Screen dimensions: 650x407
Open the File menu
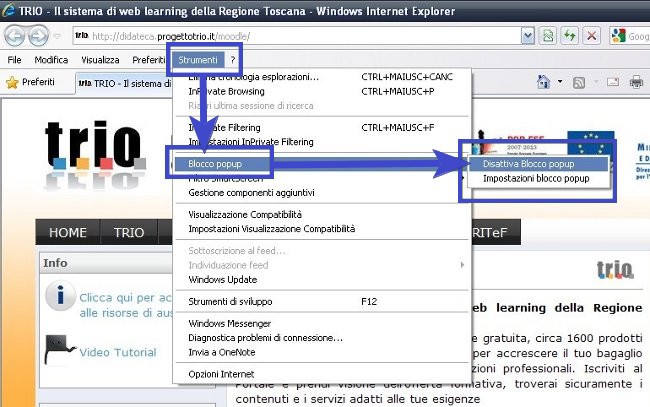pos(14,60)
